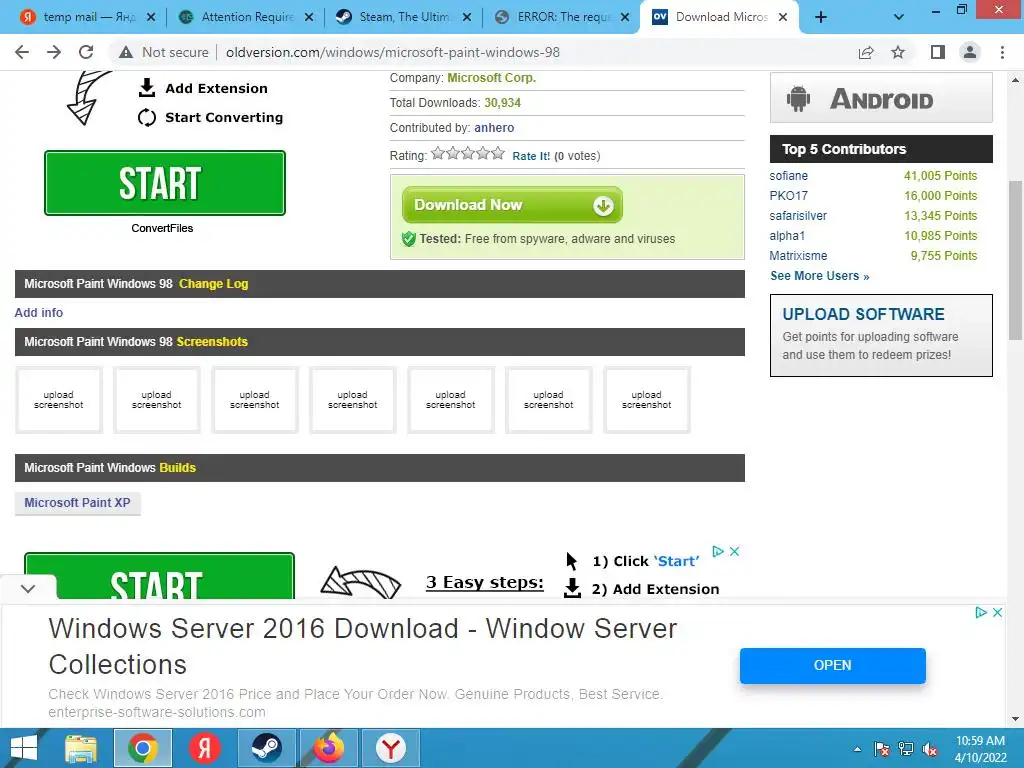Click the Android banner
The width and height of the screenshot is (1024, 768).
coord(881,98)
